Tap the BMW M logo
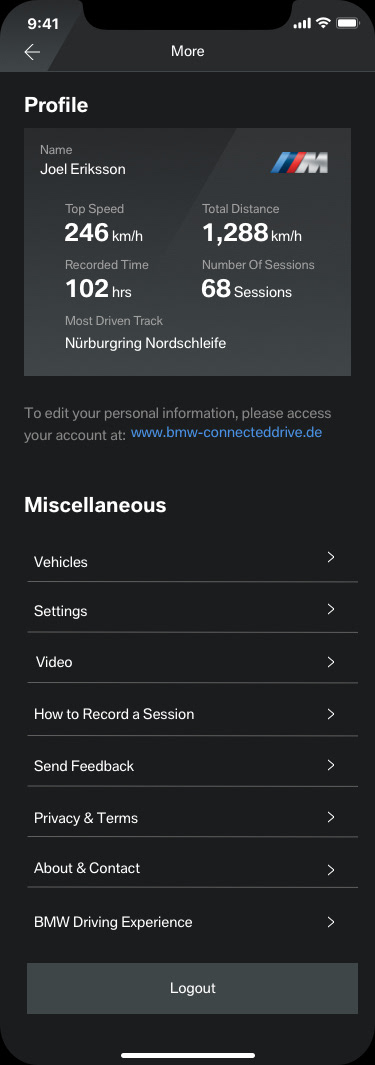Image resolution: width=375 pixels, height=1065 pixels. pyautogui.click(x=299, y=163)
